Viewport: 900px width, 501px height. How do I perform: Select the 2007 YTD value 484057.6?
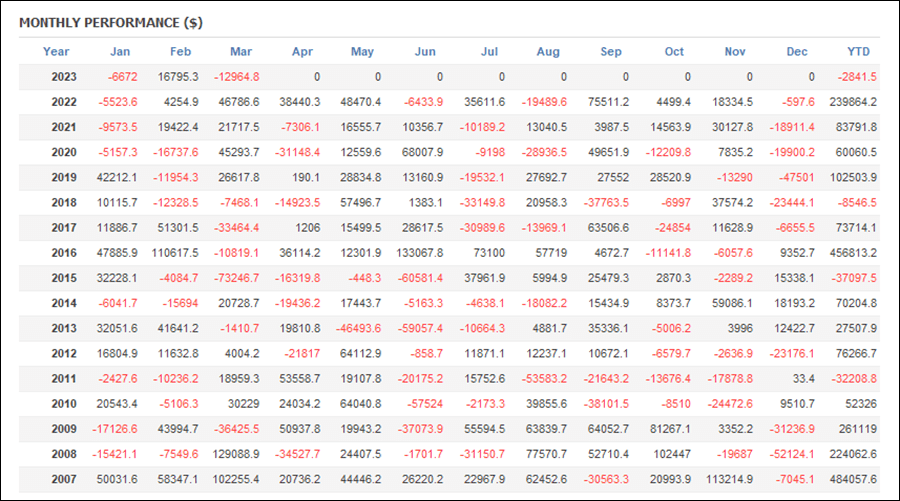[853, 479]
